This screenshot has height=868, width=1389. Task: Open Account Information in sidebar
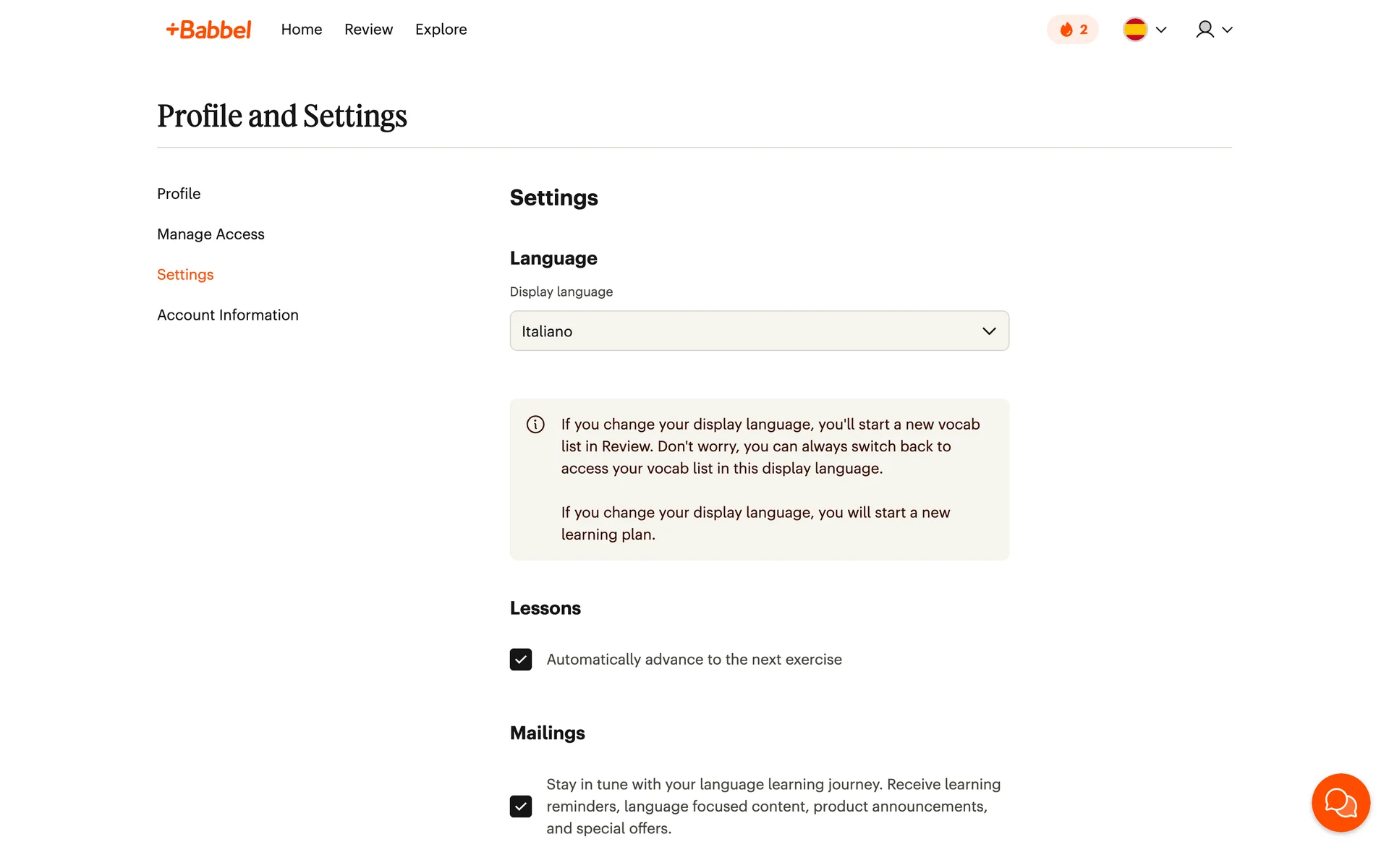227,315
